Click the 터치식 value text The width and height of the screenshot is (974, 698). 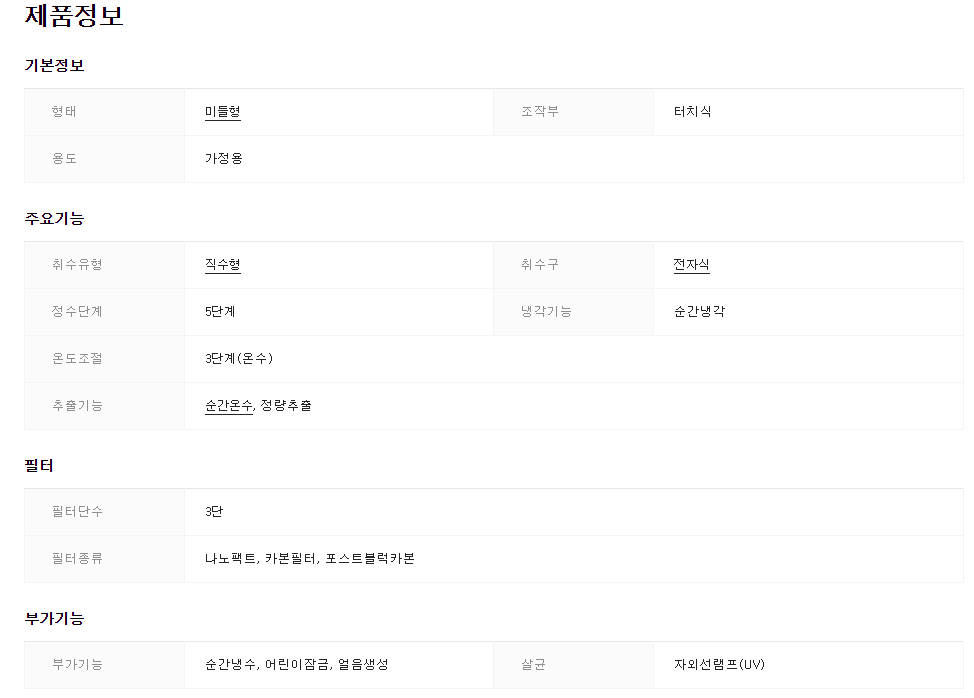[x=692, y=112]
